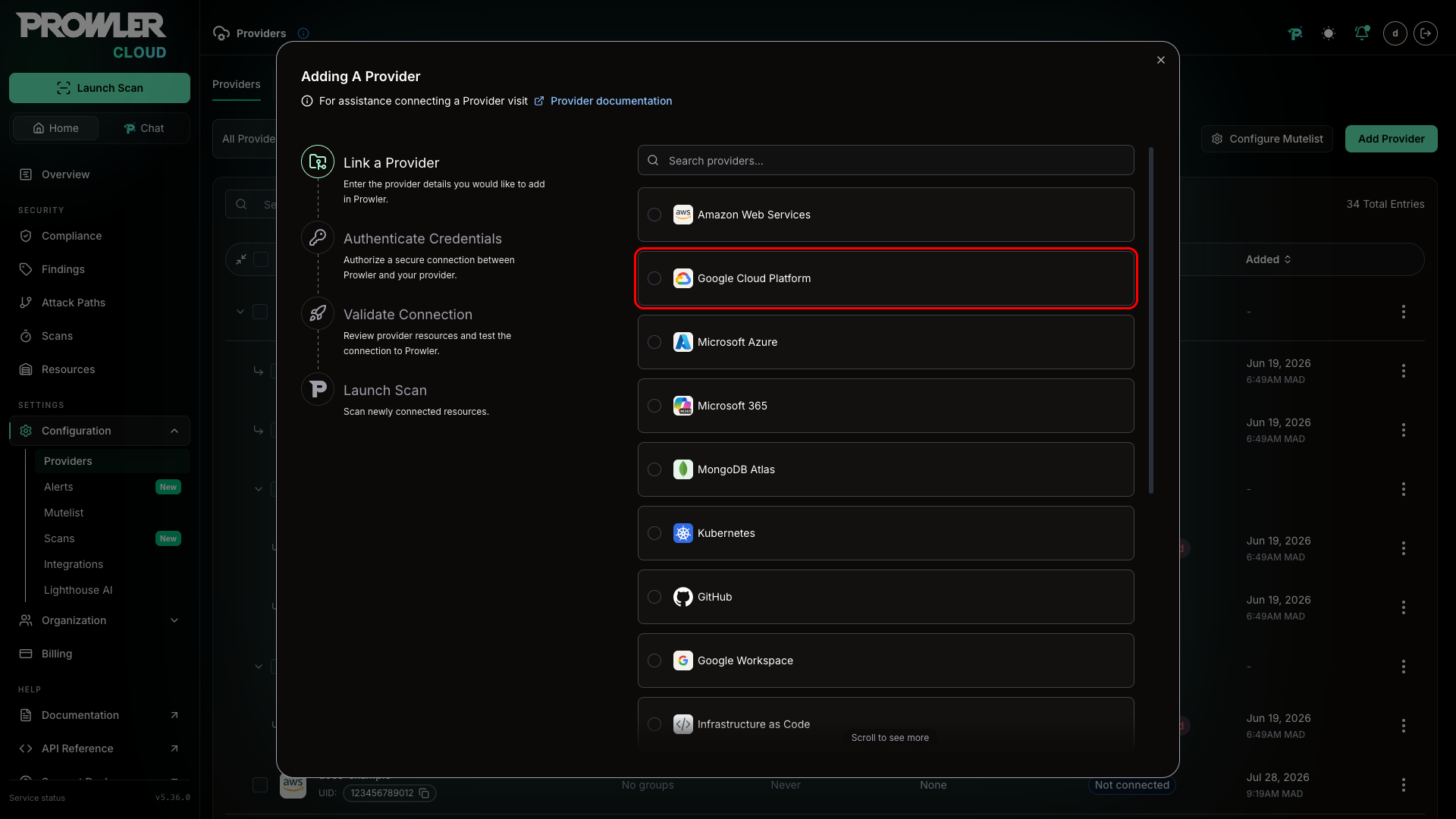The height and width of the screenshot is (819, 1456).
Task: Open Documentation external link
Action: click(x=99, y=715)
